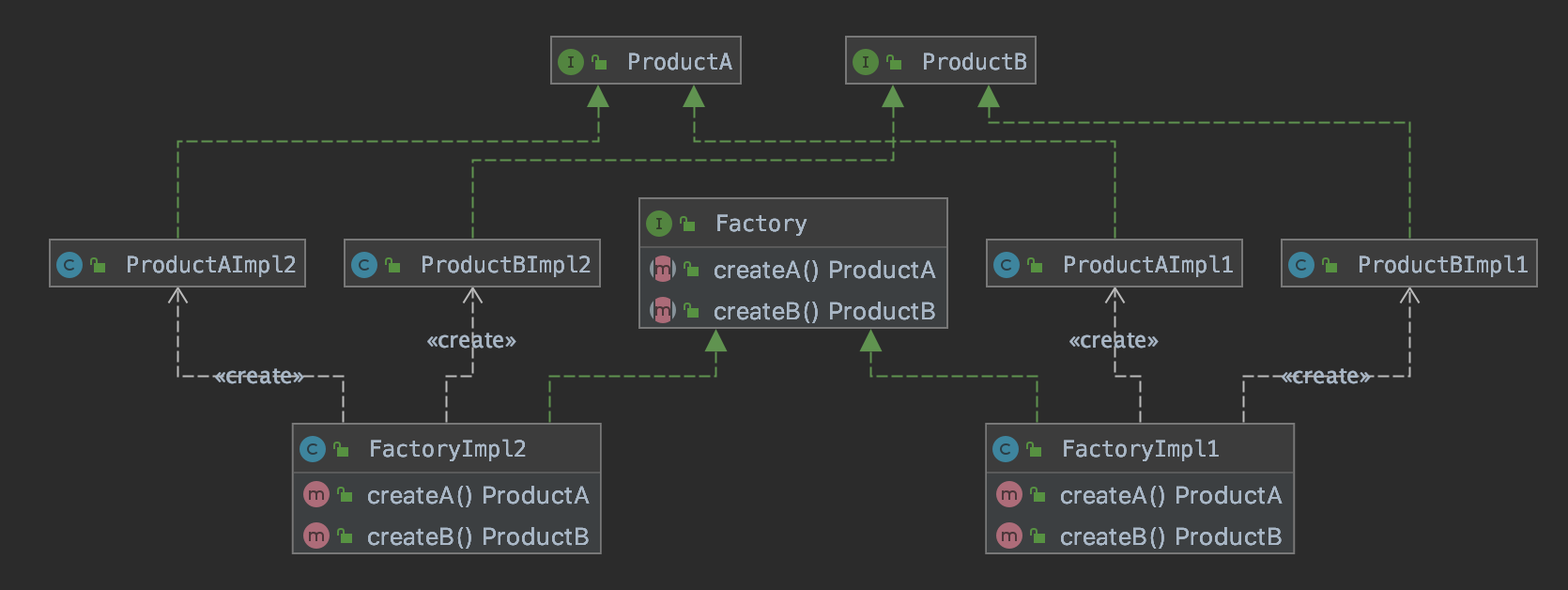Click the ProductA interface icon
This screenshot has height=590, width=1568.
571,62
